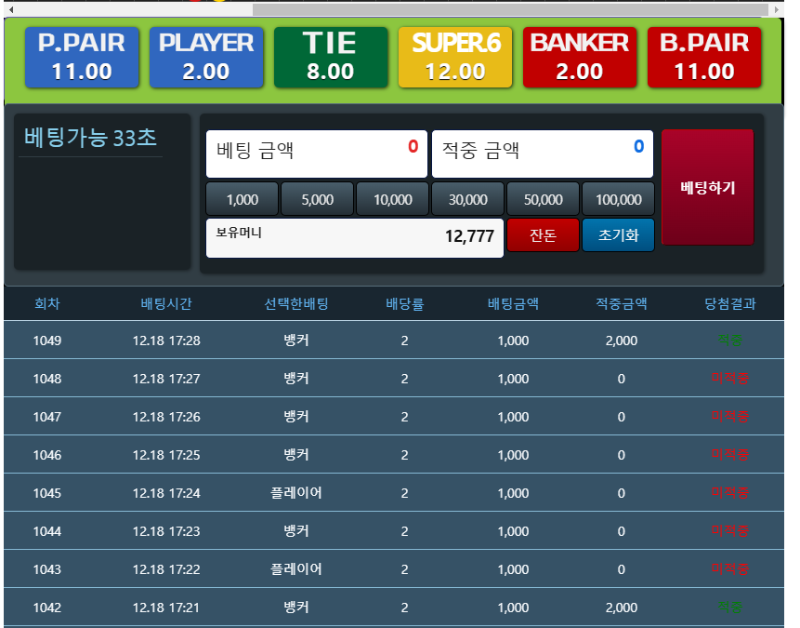Click green 적중 result in round 1042
800x628 pixels.
[730, 607]
